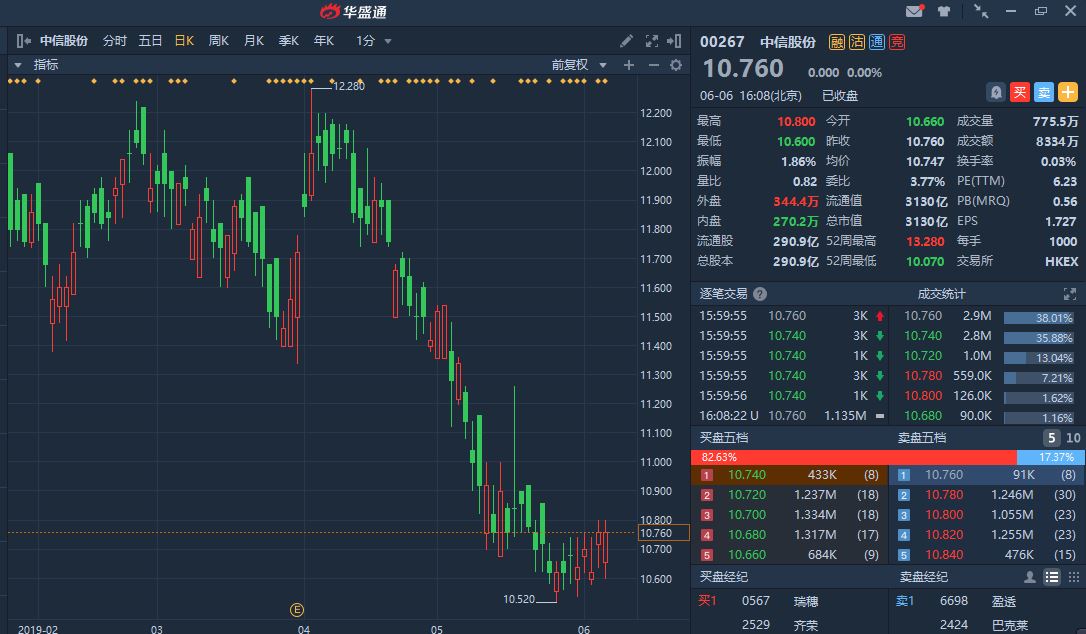Click the blue 17.37% sell ratio bar
The height and width of the screenshot is (634, 1086).
[x=1051, y=457]
